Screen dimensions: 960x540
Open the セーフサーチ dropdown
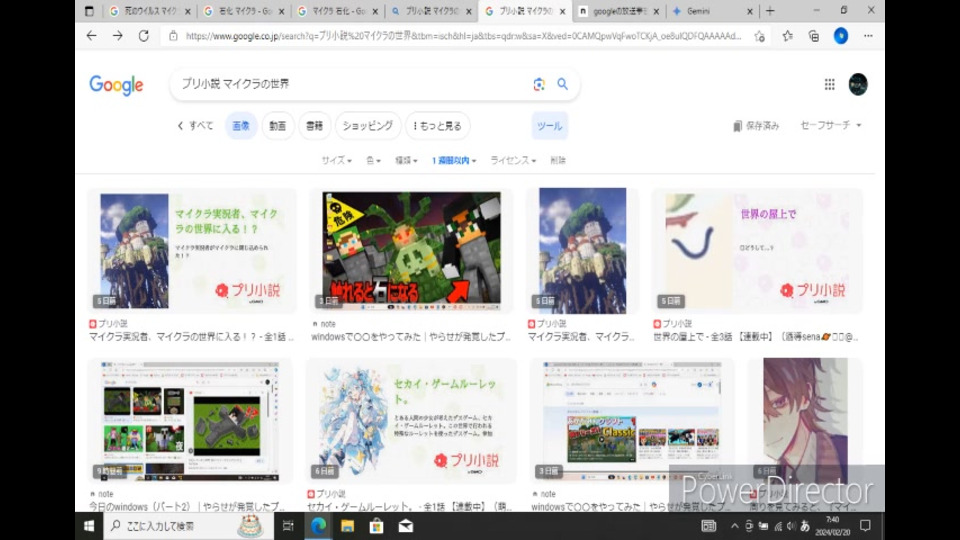coord(831,125)
